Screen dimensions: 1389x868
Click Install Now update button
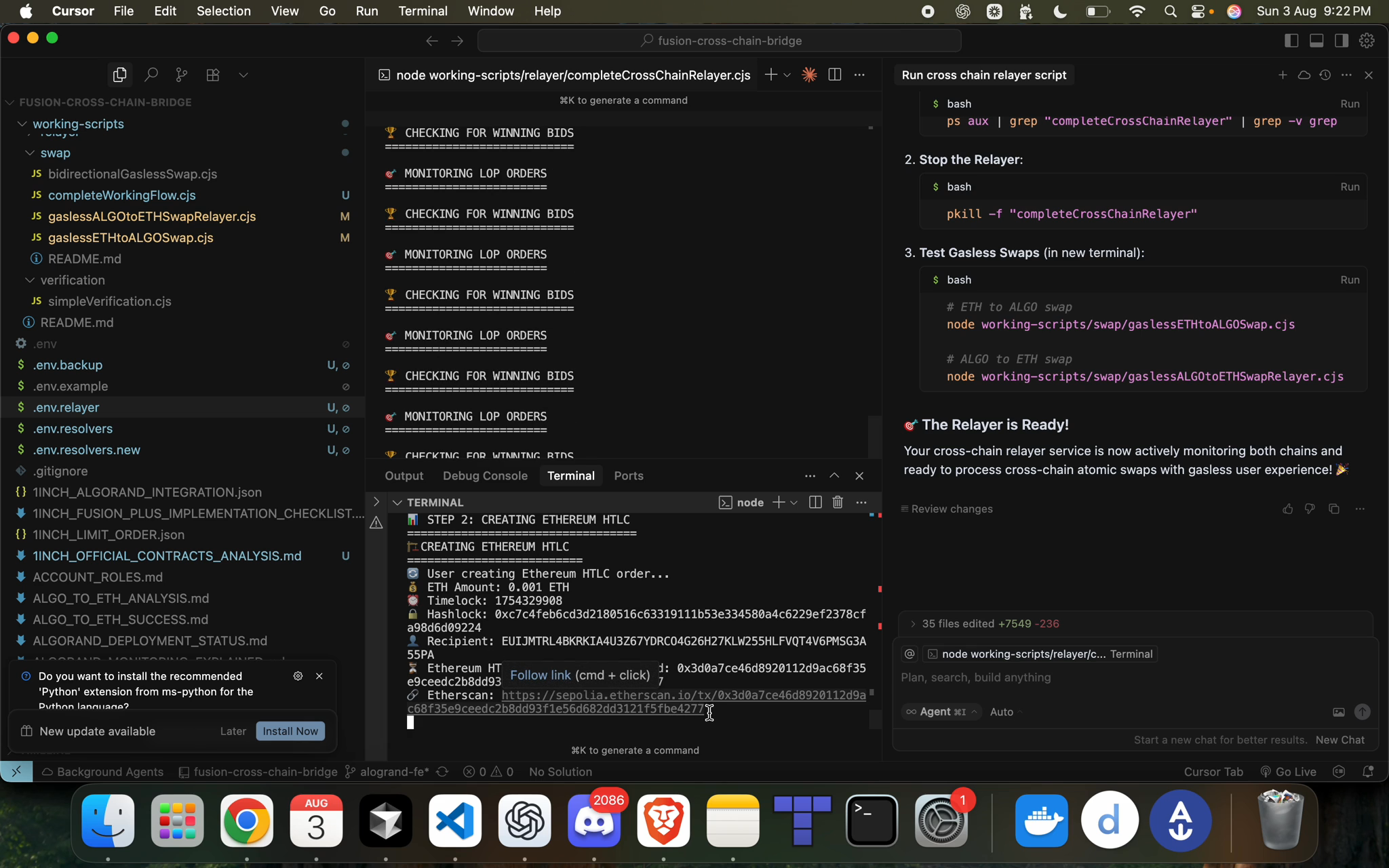click(x=290, y=731)
